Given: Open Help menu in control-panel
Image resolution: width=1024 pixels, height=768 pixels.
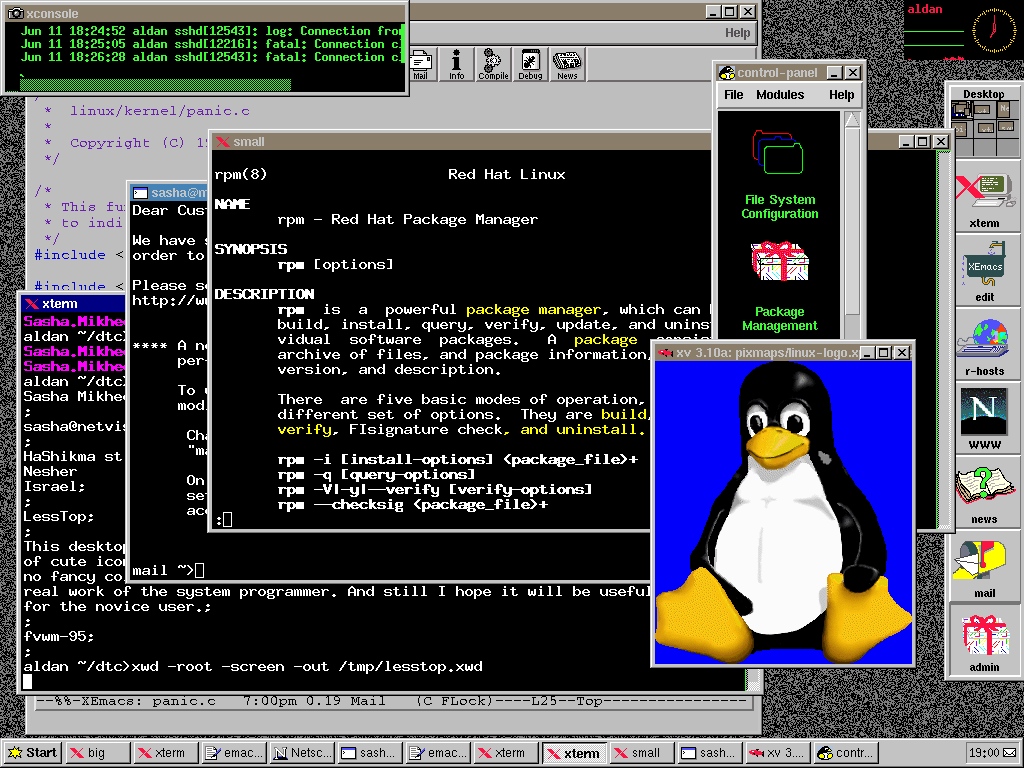Looking at the screenshot, I should [x=841, y=95].
